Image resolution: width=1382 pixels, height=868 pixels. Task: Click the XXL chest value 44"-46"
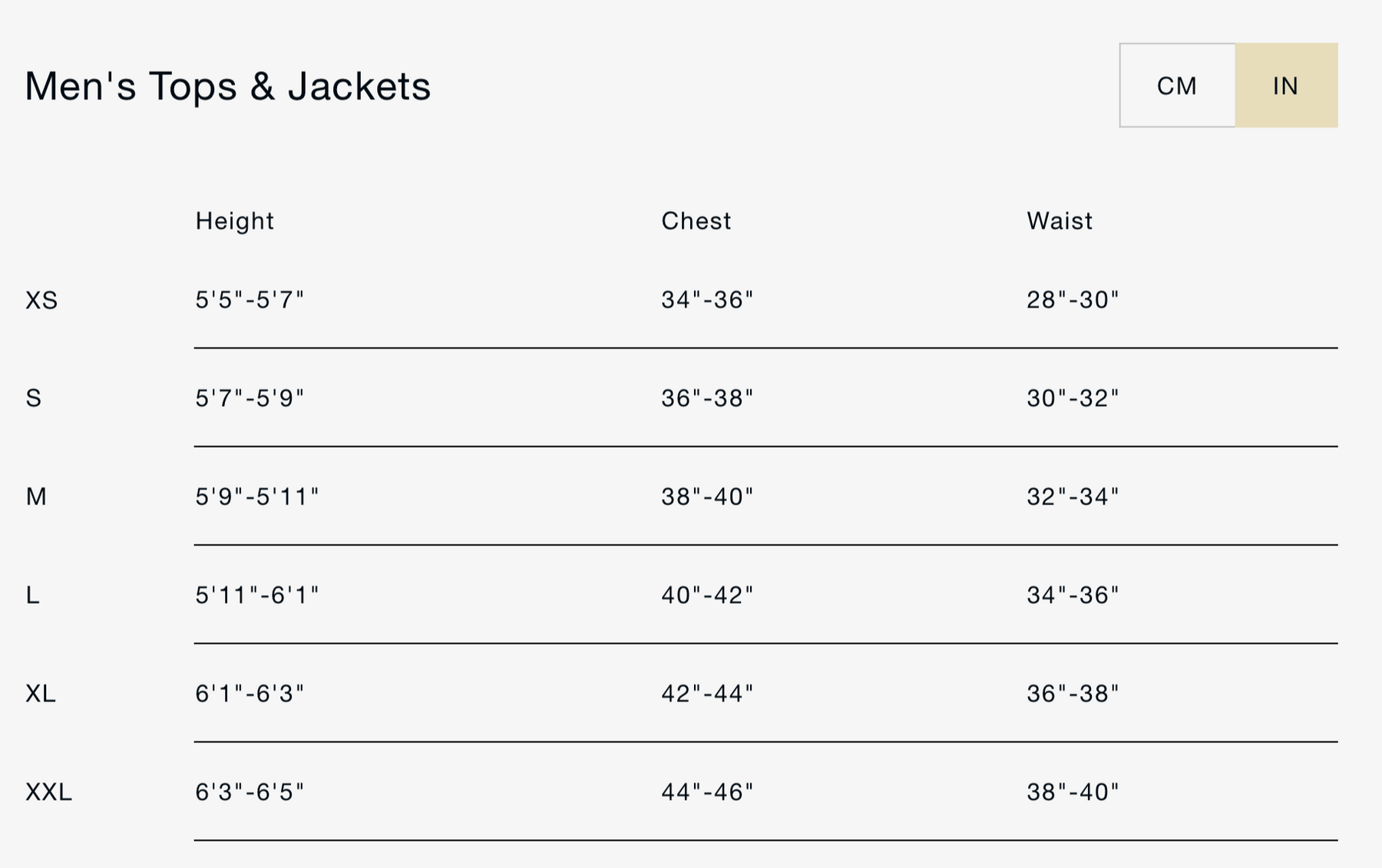click(707, 792)
